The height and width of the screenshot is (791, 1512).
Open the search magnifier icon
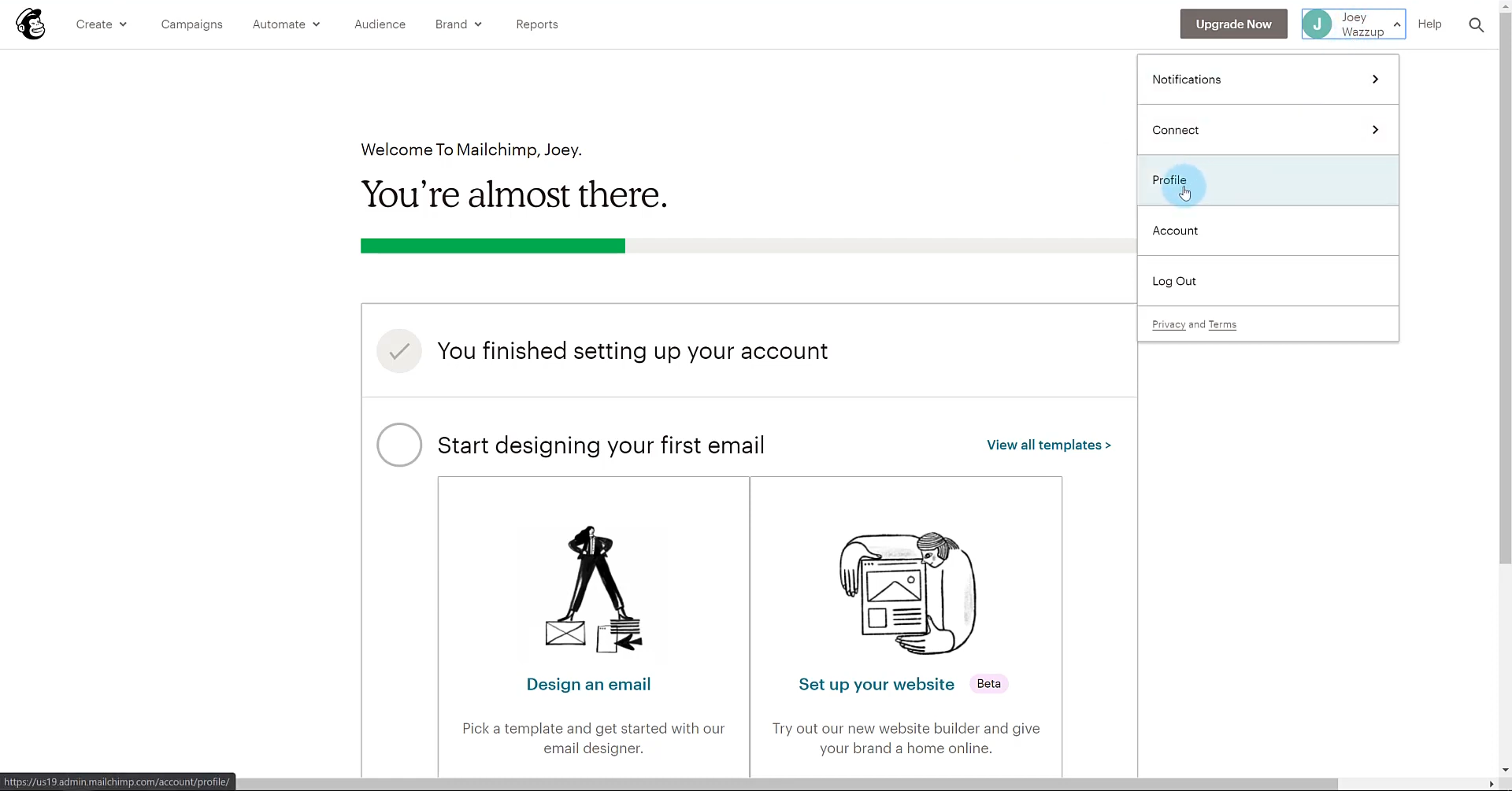point(1477,24)
